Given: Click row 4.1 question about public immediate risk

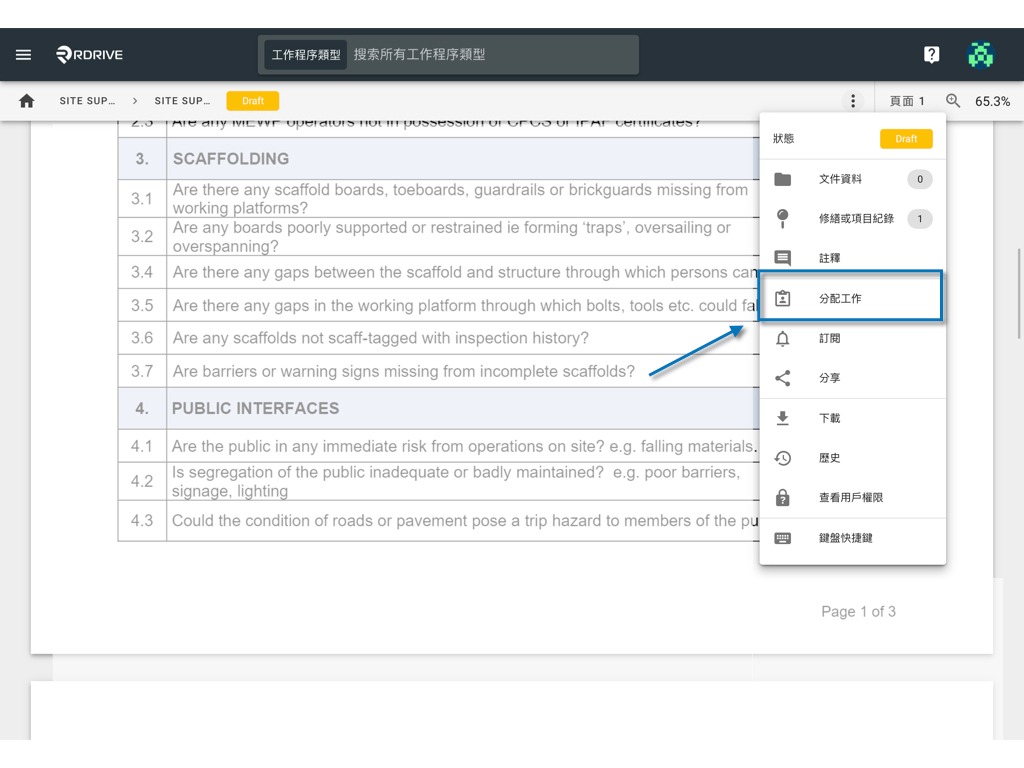Looking at the screenshot, I should point(464,446).
